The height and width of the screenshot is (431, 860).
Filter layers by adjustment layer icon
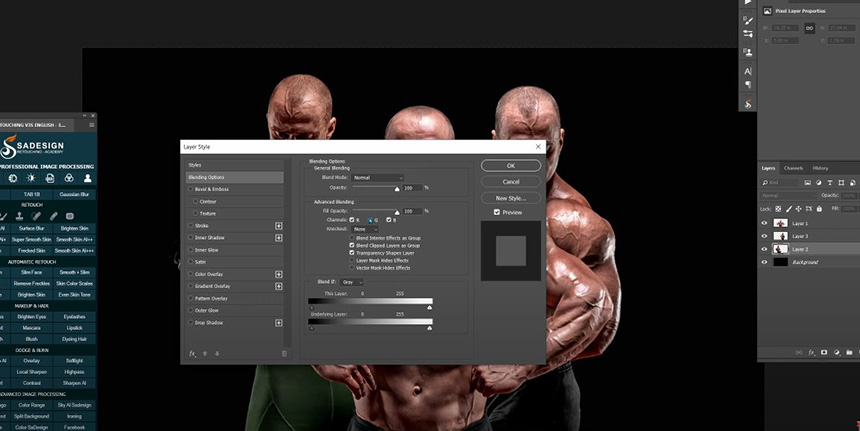818,183
